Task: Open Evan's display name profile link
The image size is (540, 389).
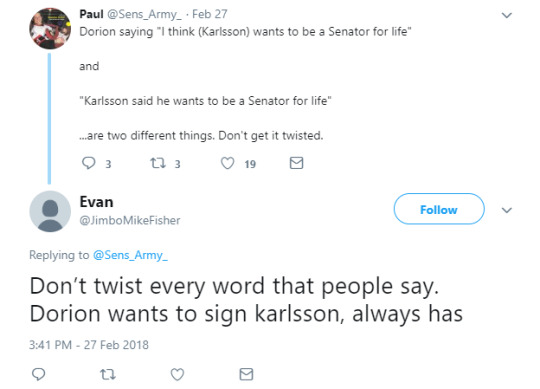Action: [x=96, y=202]
